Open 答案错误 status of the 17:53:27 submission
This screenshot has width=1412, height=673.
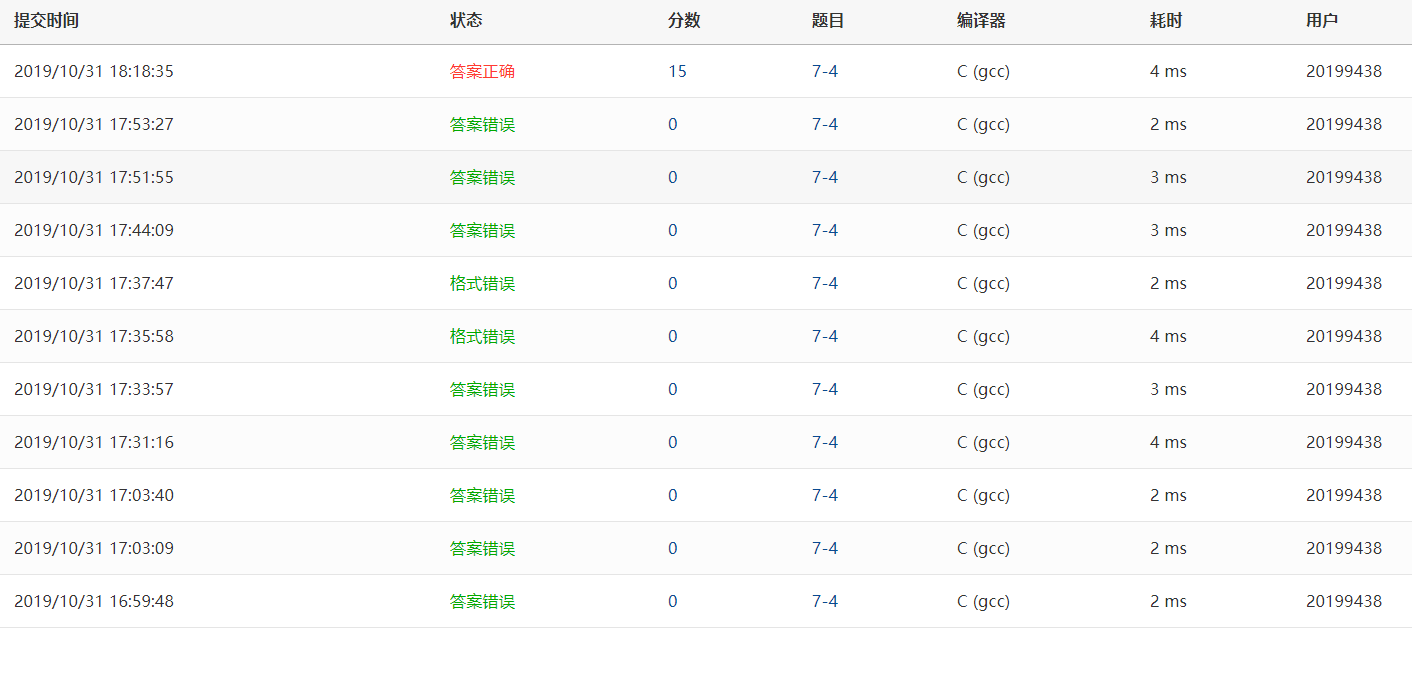click(482, 125)
